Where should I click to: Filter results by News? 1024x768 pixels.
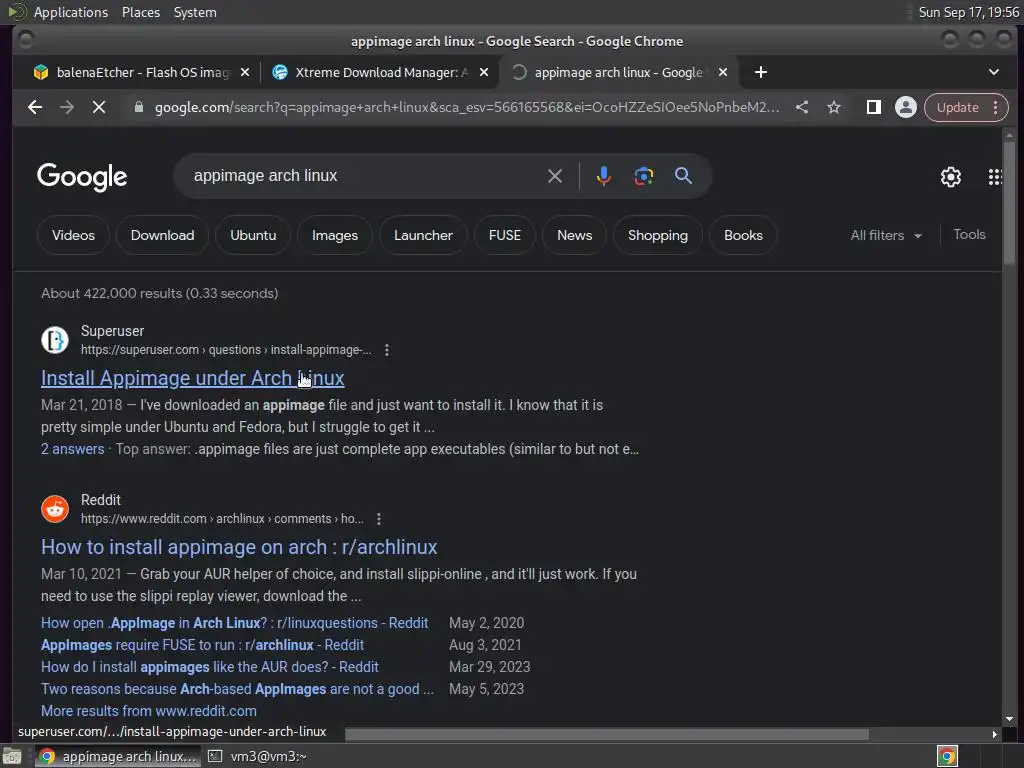[x=575, y=235]
